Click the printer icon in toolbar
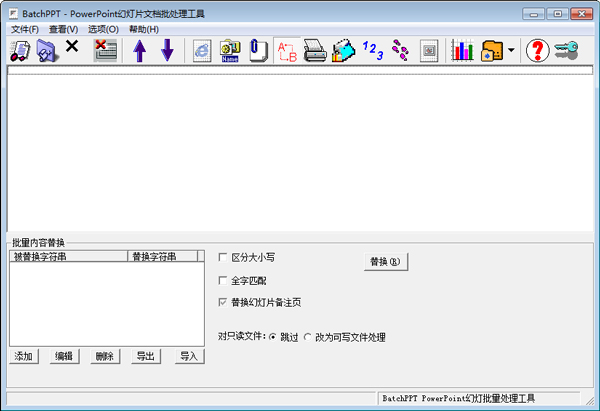The height and width of the screenshot is (411, 600). 315,50
